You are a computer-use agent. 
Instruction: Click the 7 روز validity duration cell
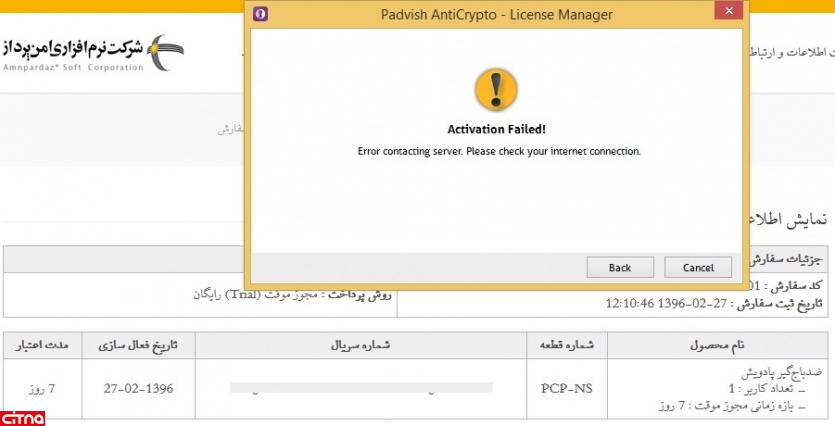point(42,389)
